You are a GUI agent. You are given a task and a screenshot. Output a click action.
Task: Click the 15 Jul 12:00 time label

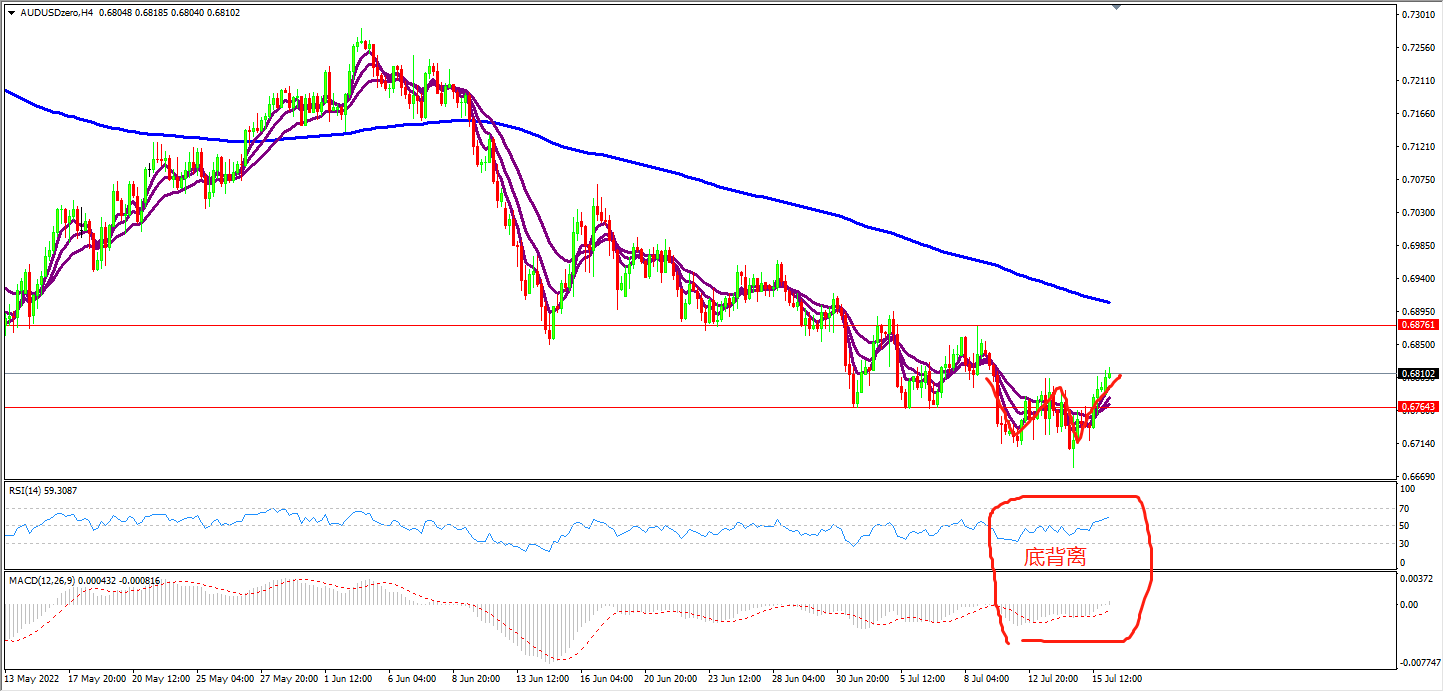pyautogui.click(x=1117, y=679)
